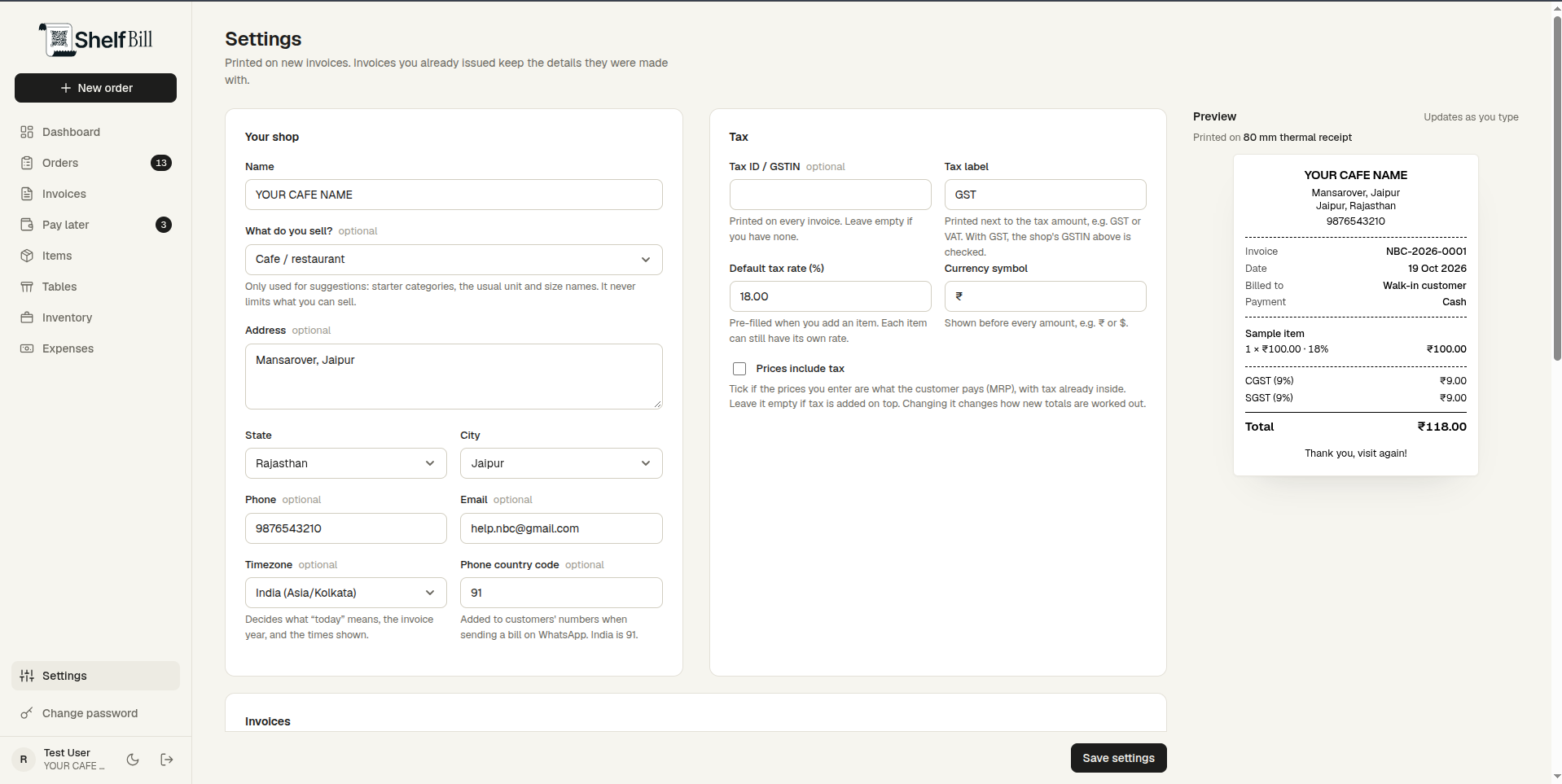Select Inventory in the sidebar
Viewport: 1562px width, 784px height.
(x=96, y=318)
